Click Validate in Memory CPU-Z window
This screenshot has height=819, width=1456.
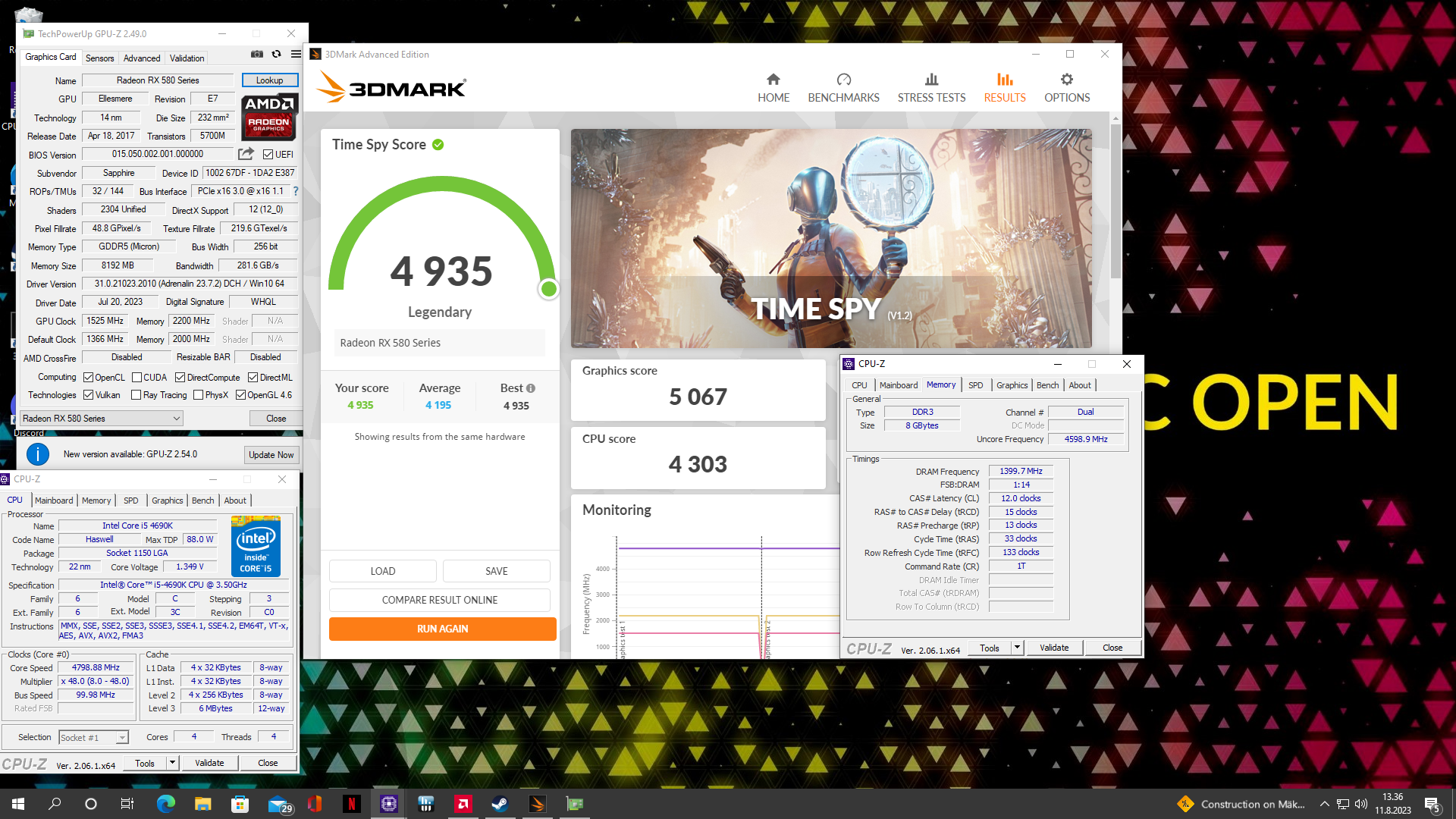tap(1054, 648)
